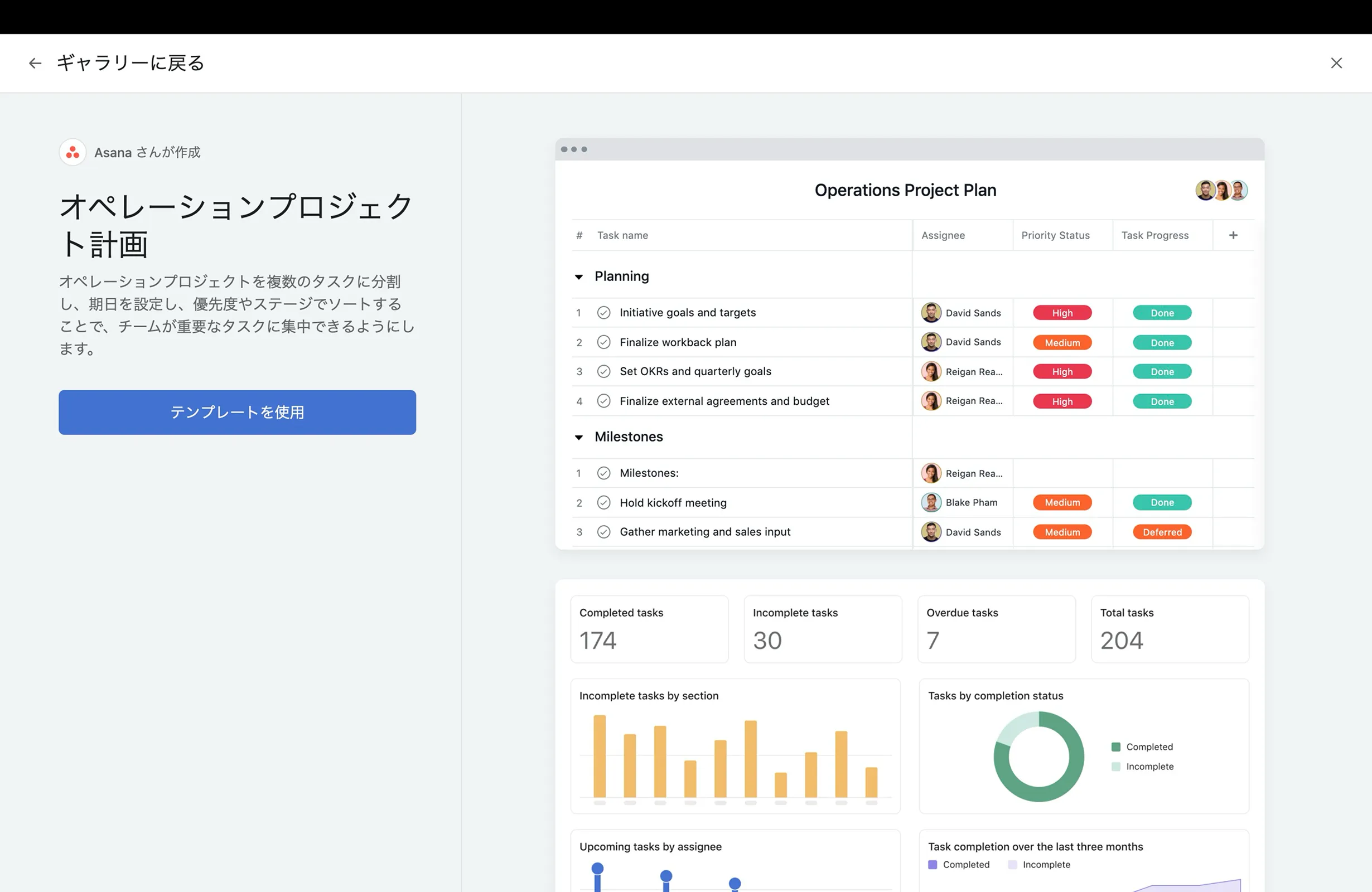
Task: Click Blake Pham avatar on kickoff meeting row
Action: tap(931, 502)
